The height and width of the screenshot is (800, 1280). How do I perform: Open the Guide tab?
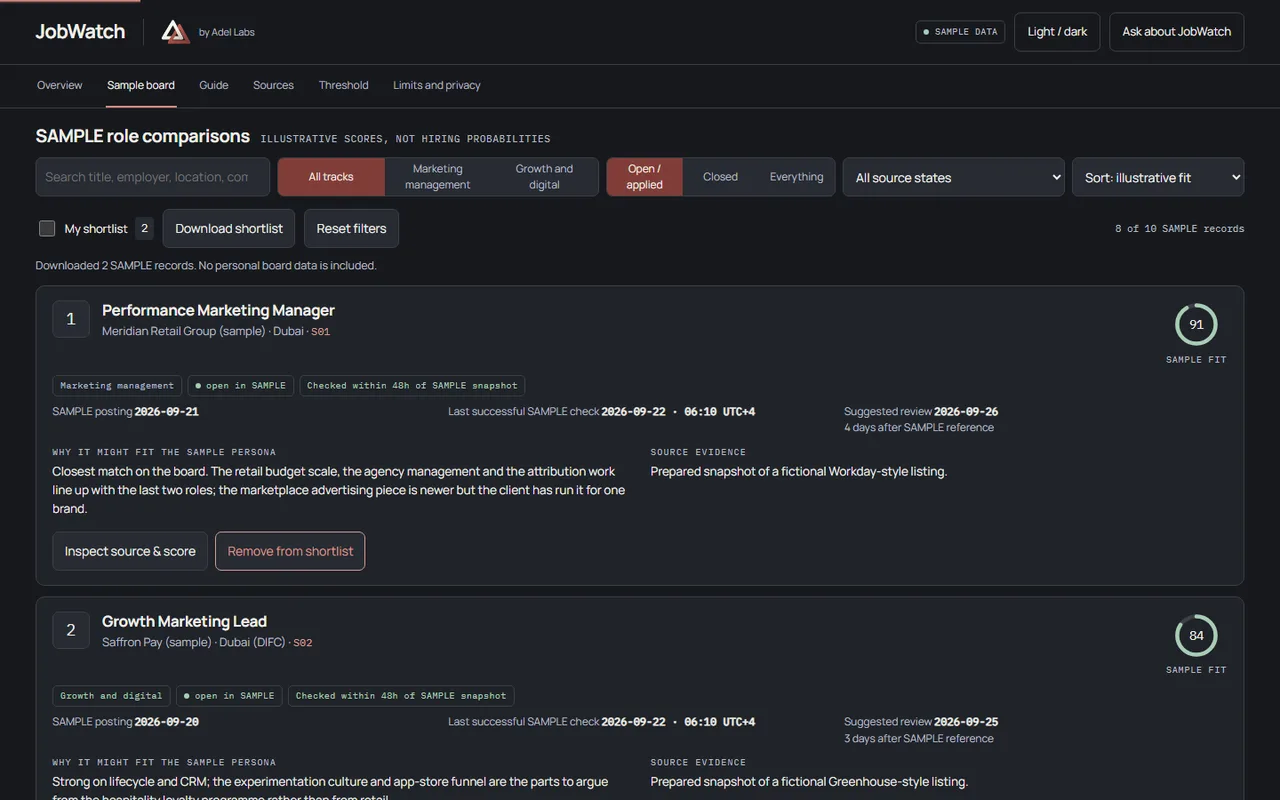(x=214, y=85)
